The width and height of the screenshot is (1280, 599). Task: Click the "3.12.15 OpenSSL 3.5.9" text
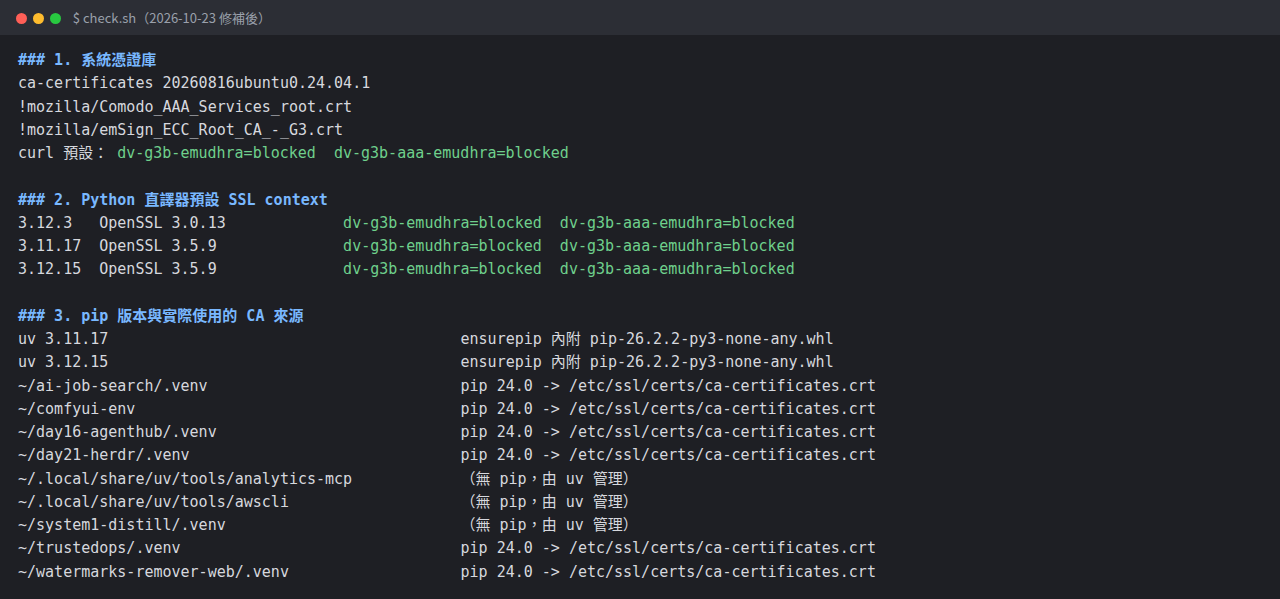(x=118, y=268)
